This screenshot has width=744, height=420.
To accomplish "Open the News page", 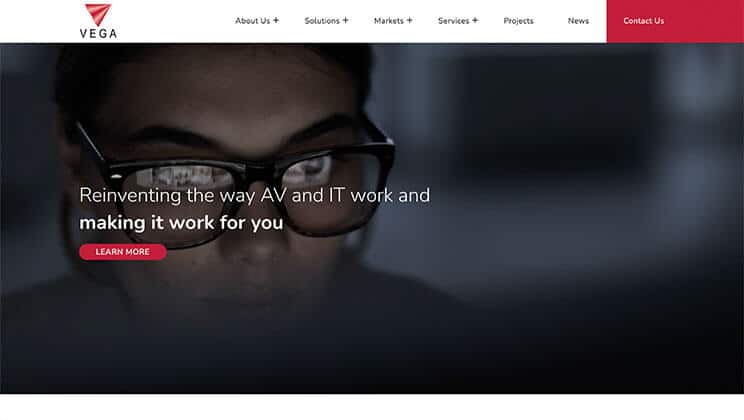I will pos(578,21).
